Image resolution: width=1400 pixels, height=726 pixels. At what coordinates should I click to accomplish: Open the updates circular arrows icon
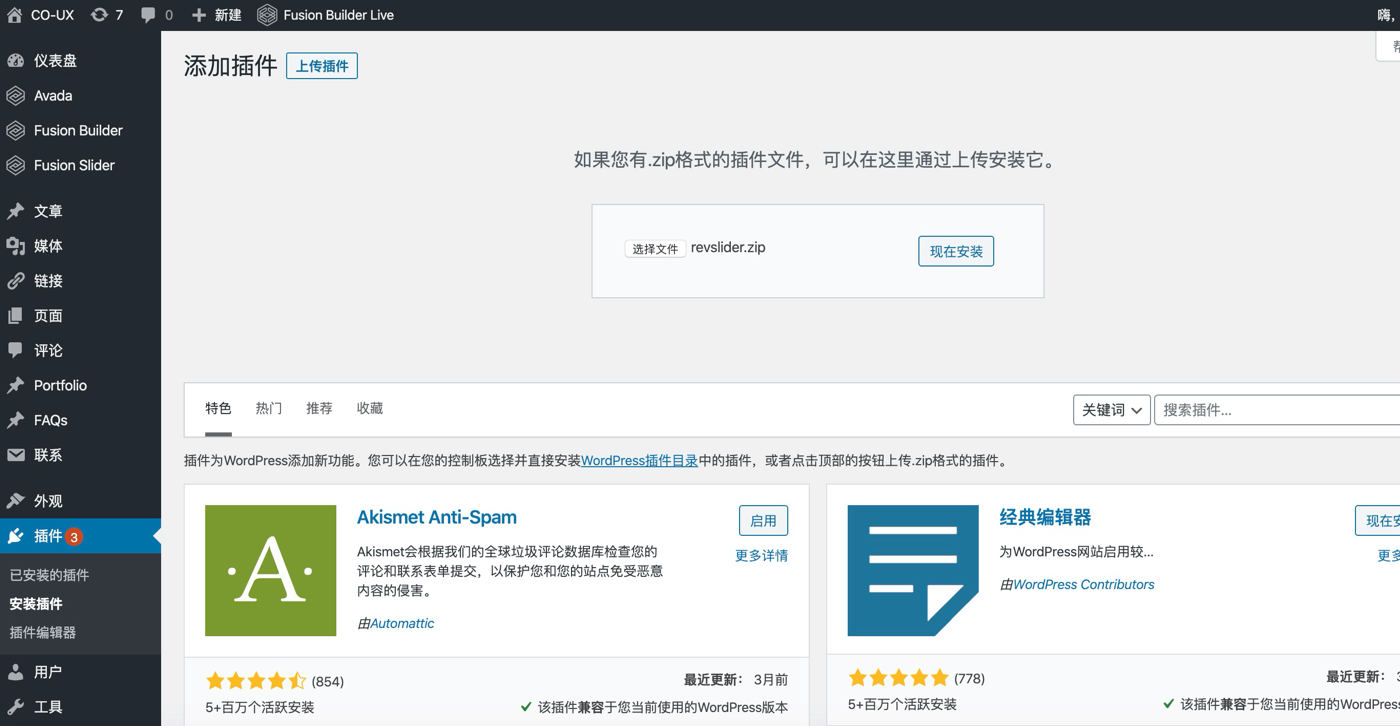99,15
